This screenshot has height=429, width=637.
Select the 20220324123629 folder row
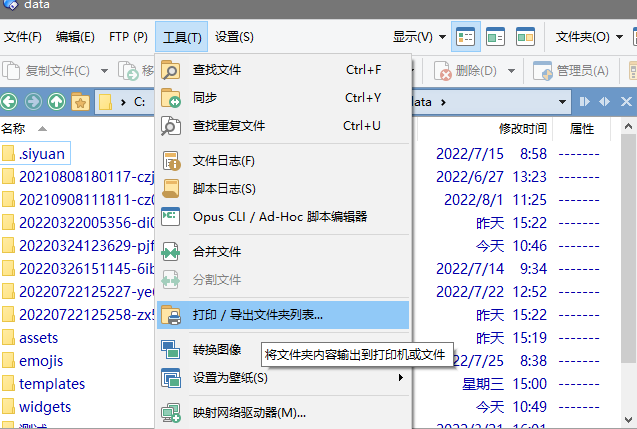click(77, 246)
